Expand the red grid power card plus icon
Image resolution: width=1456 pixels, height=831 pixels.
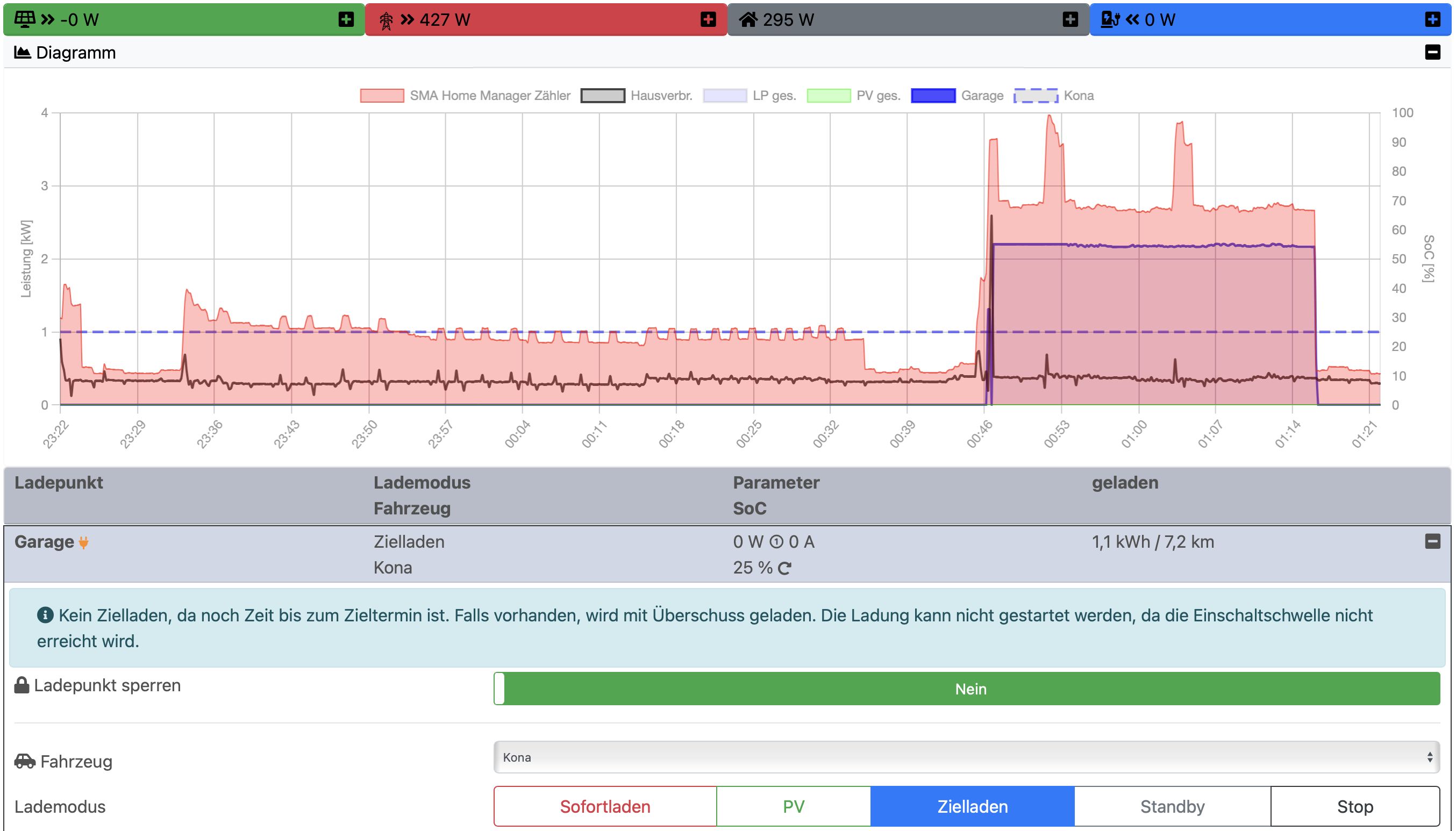(708, 19)
